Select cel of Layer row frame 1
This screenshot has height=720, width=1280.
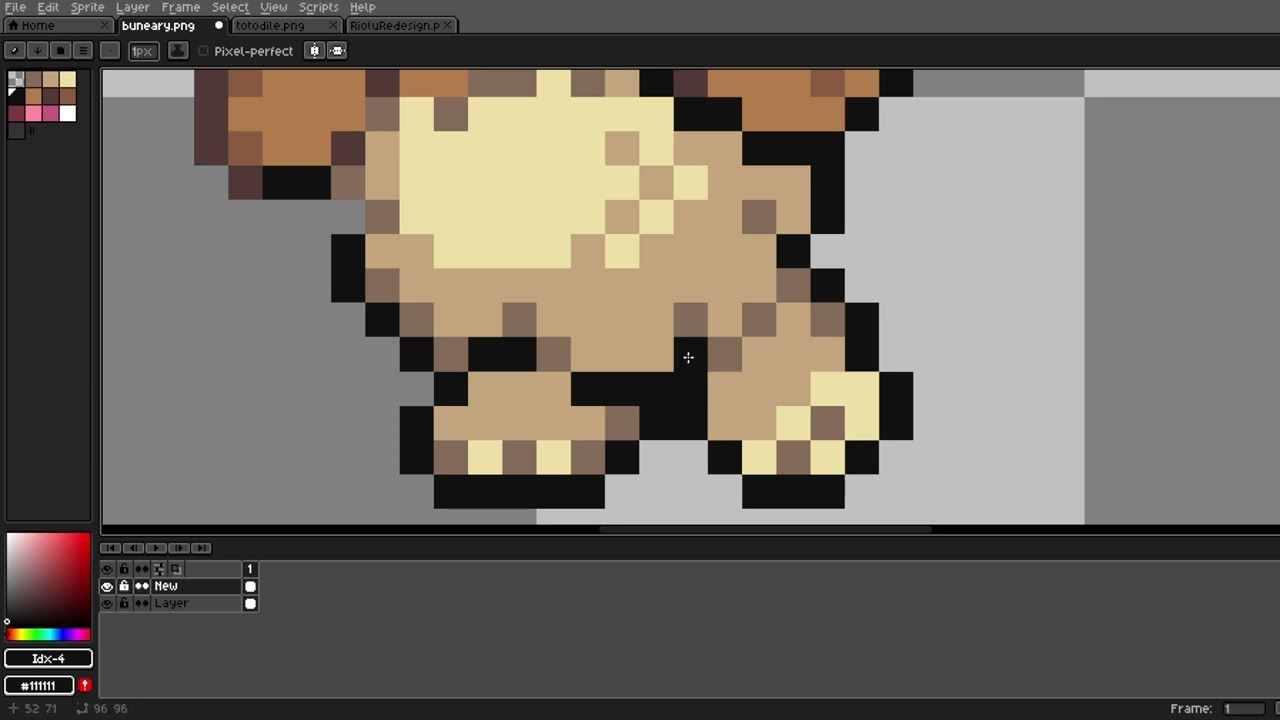250,603
